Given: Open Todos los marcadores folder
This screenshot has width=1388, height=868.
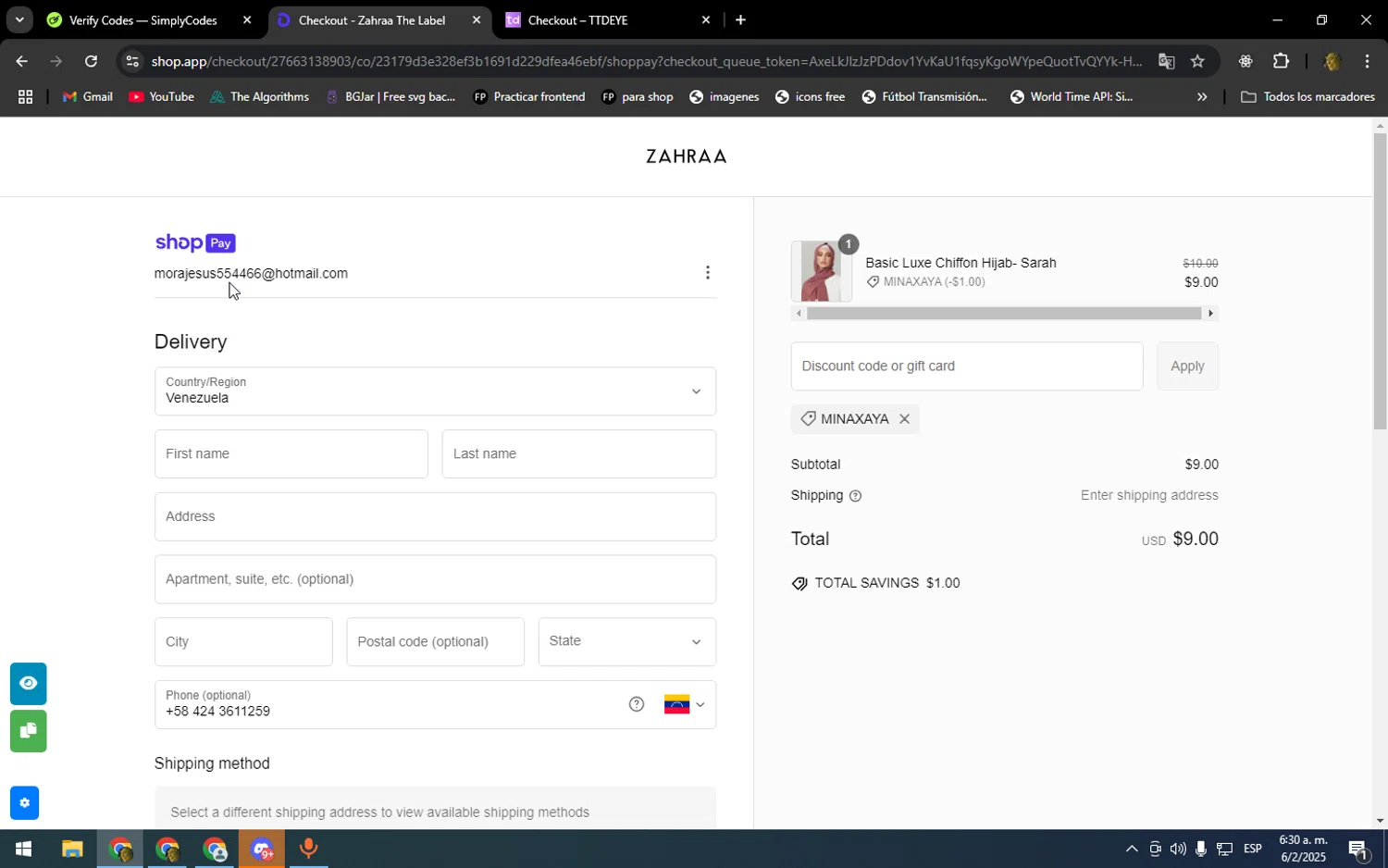Looking at the screenshot, I should (1308, 97).
